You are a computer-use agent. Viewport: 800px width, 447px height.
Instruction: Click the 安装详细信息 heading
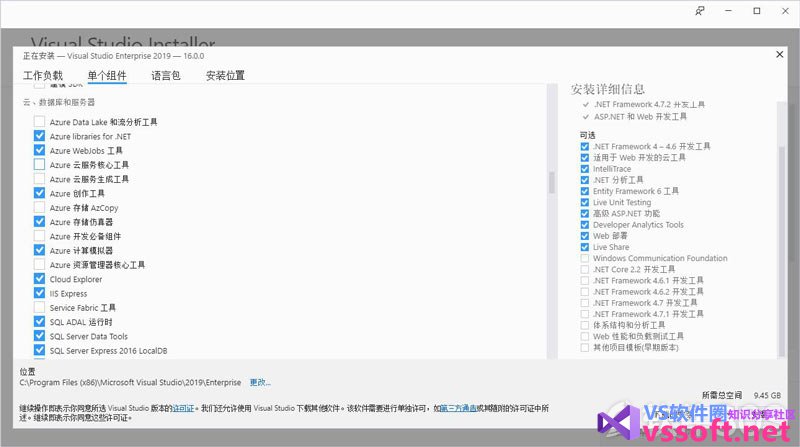(x=608, y=89)
